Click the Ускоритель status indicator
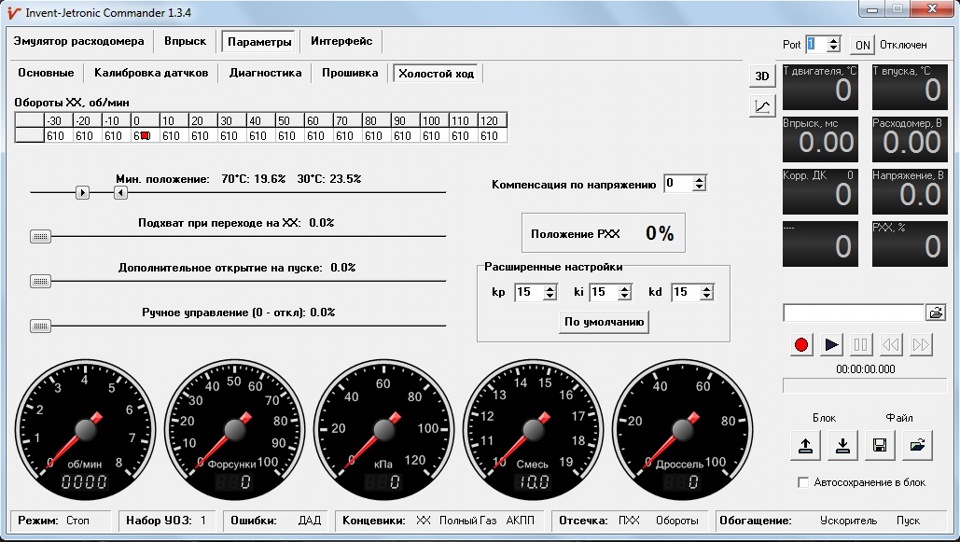Screen dimensions: 960x542 [849, 521]
